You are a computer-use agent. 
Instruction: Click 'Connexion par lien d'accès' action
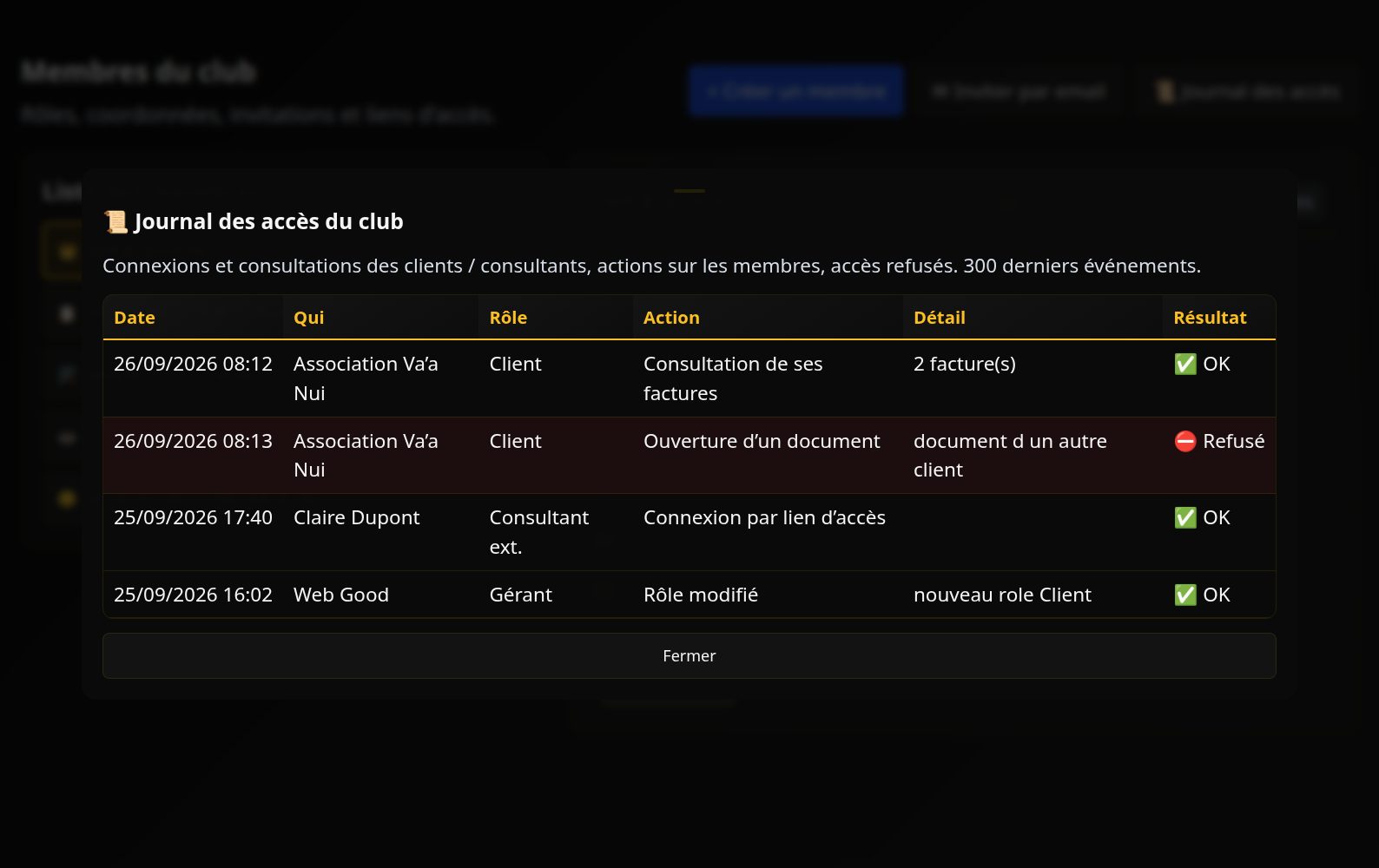[x=764, y=517]
